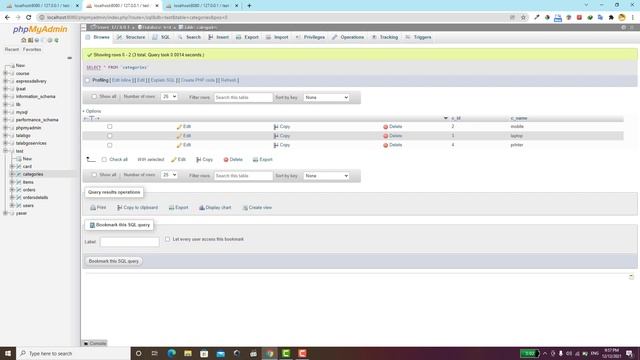640x360 pixels.
Task: Click Display chart
Action: coord(215,207)
